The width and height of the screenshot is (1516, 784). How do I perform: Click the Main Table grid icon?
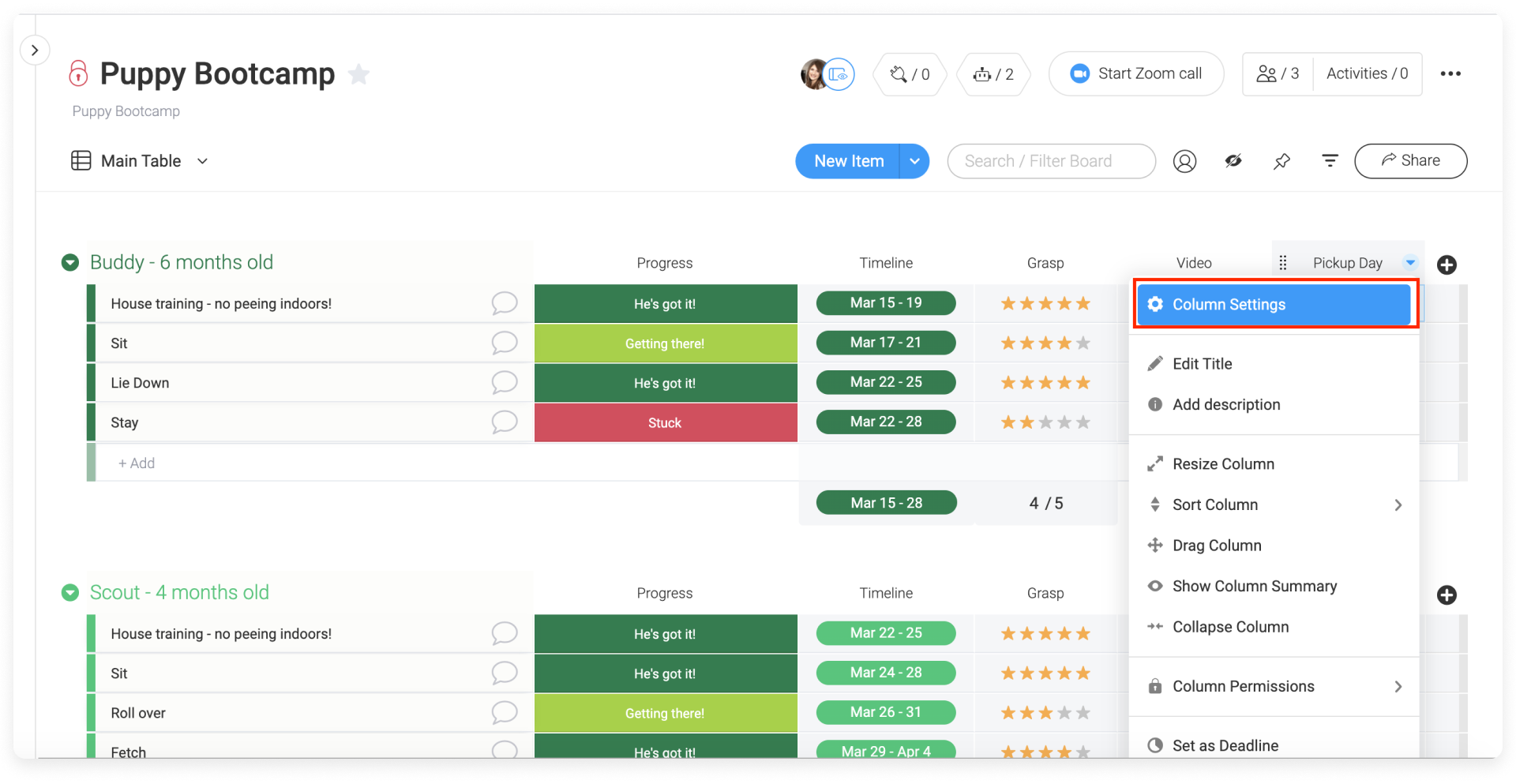tap(81, 161)
